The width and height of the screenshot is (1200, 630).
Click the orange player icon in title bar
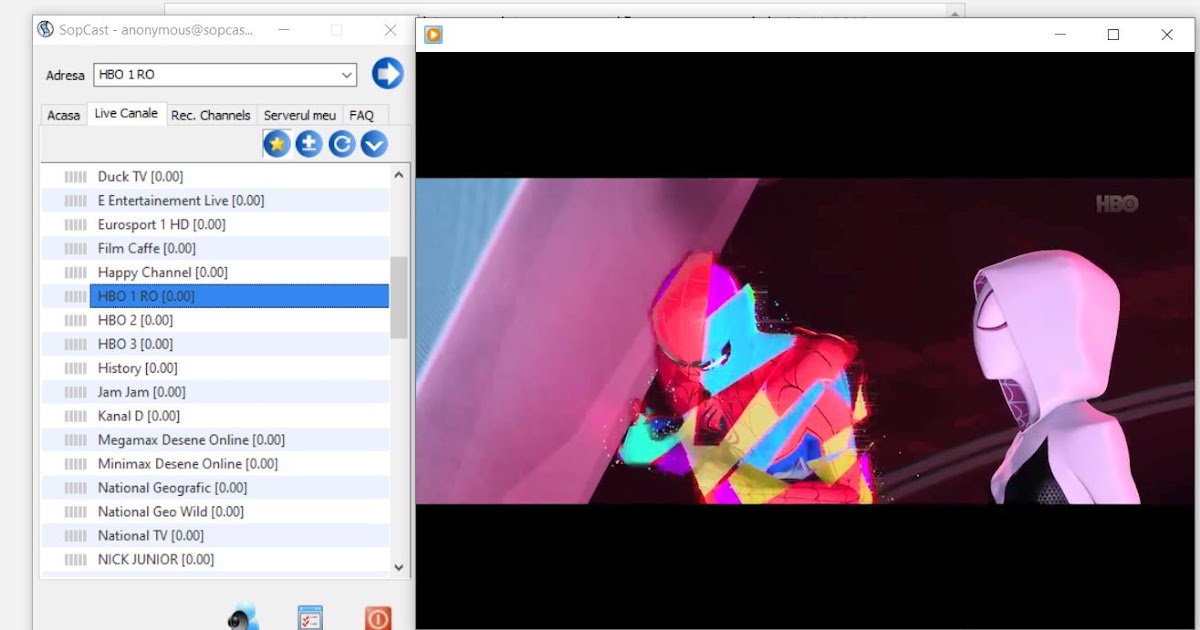click(x=433, y=35)
